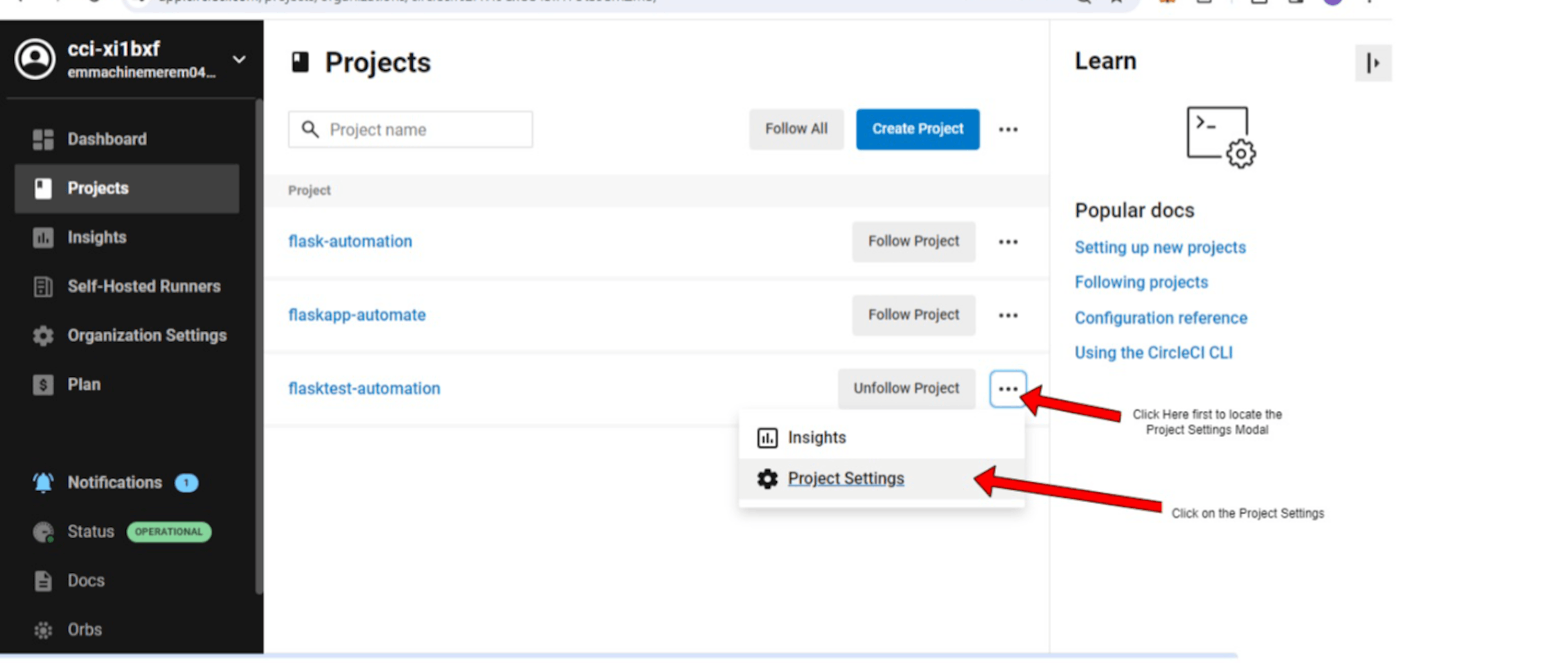Screen dimensions: 1568x663
Task: Select Projects in the sidebar
Action: coord(127,189)
